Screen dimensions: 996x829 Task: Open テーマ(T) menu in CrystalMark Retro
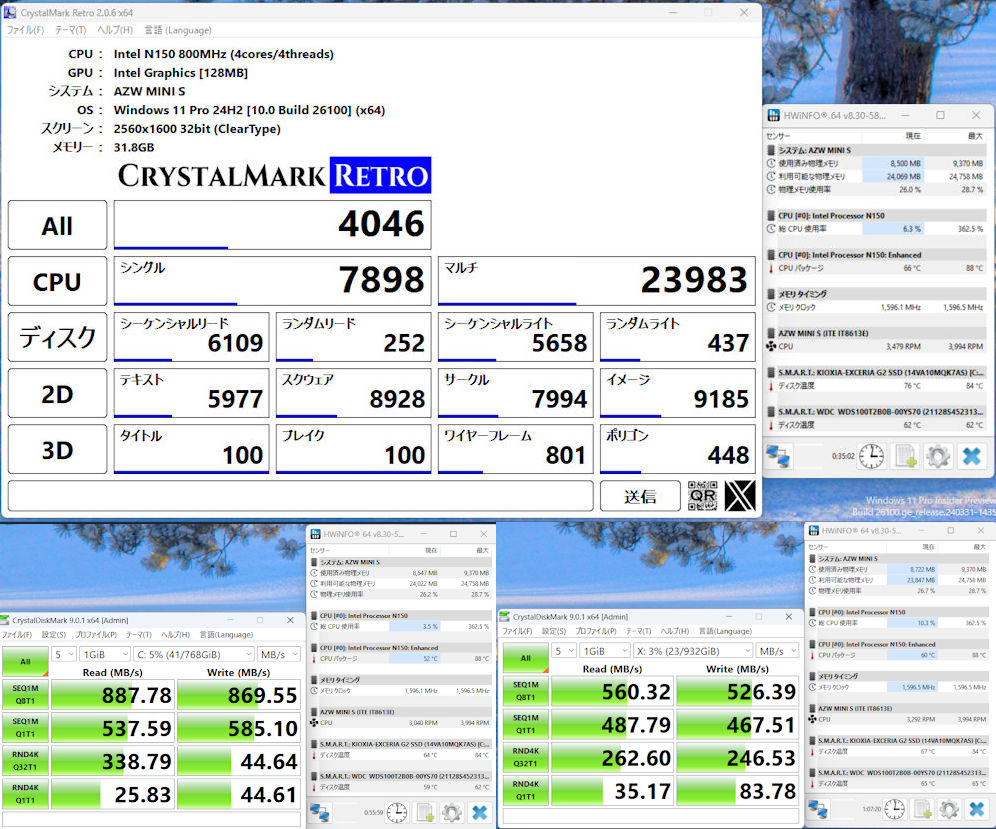point(71,30)
